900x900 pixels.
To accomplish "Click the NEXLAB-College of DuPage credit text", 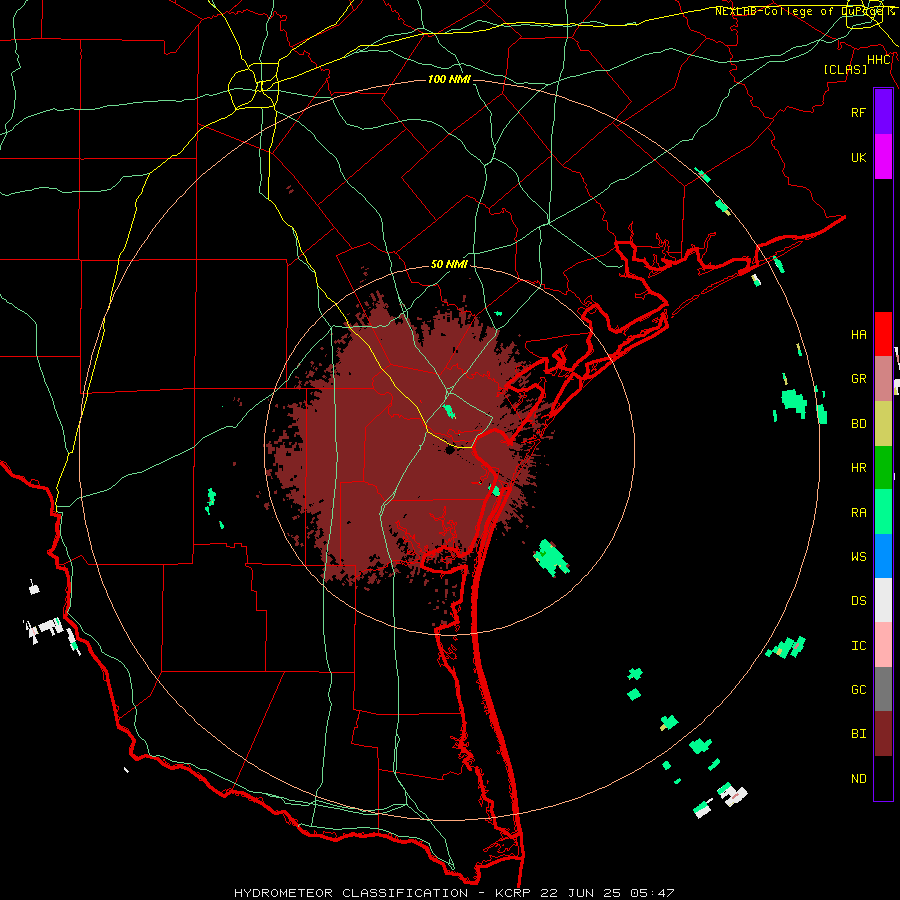I will point(804,11).
